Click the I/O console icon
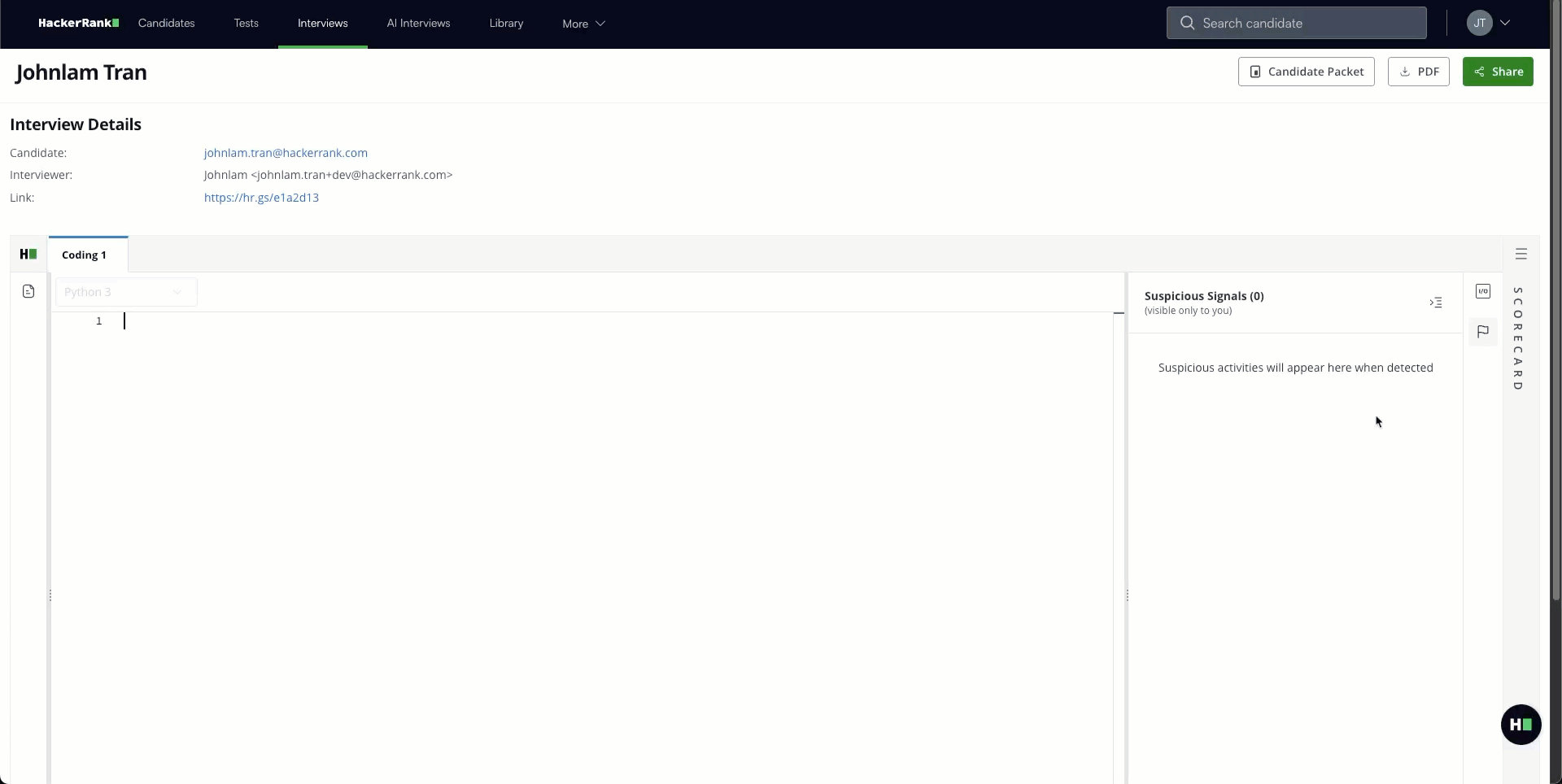 coord(1482,290)
